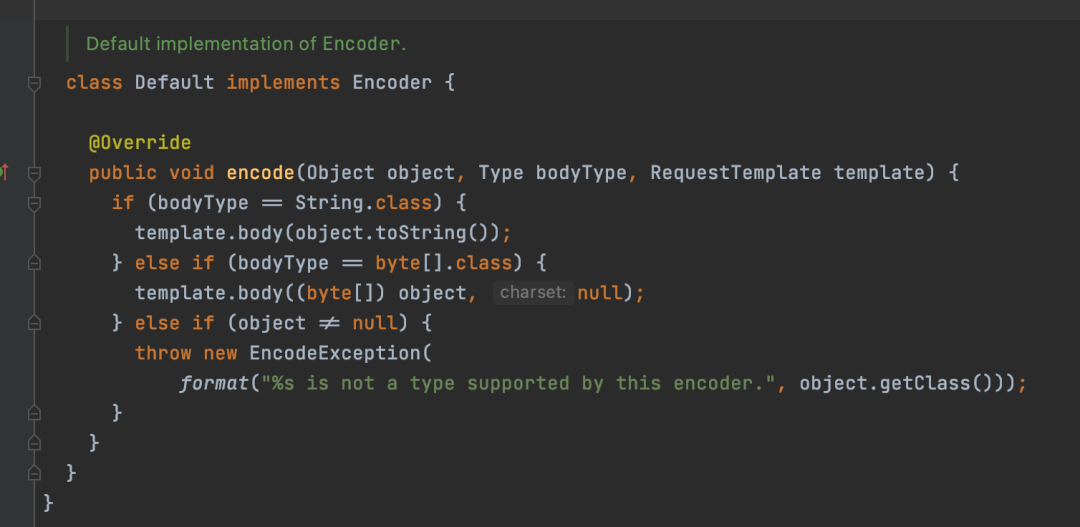The height and width of the screenshot is (527, 1080).
Task: Click the charset: parameter inlay hint
Action: coord(533,293)
